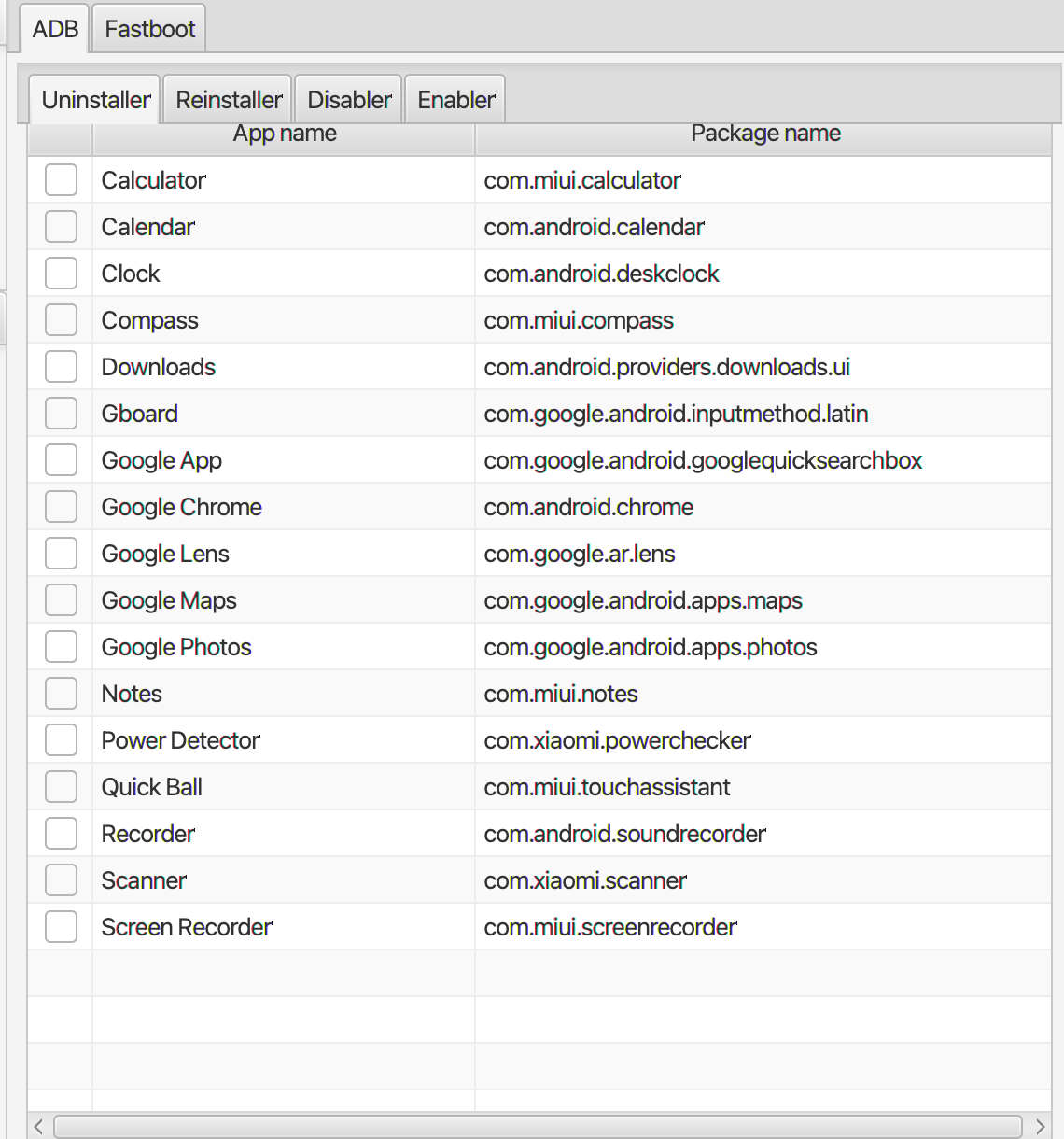Tick the Calendar app checkbox
Viewport: 1064px width, 1139px height.
[x=62, y=226]
